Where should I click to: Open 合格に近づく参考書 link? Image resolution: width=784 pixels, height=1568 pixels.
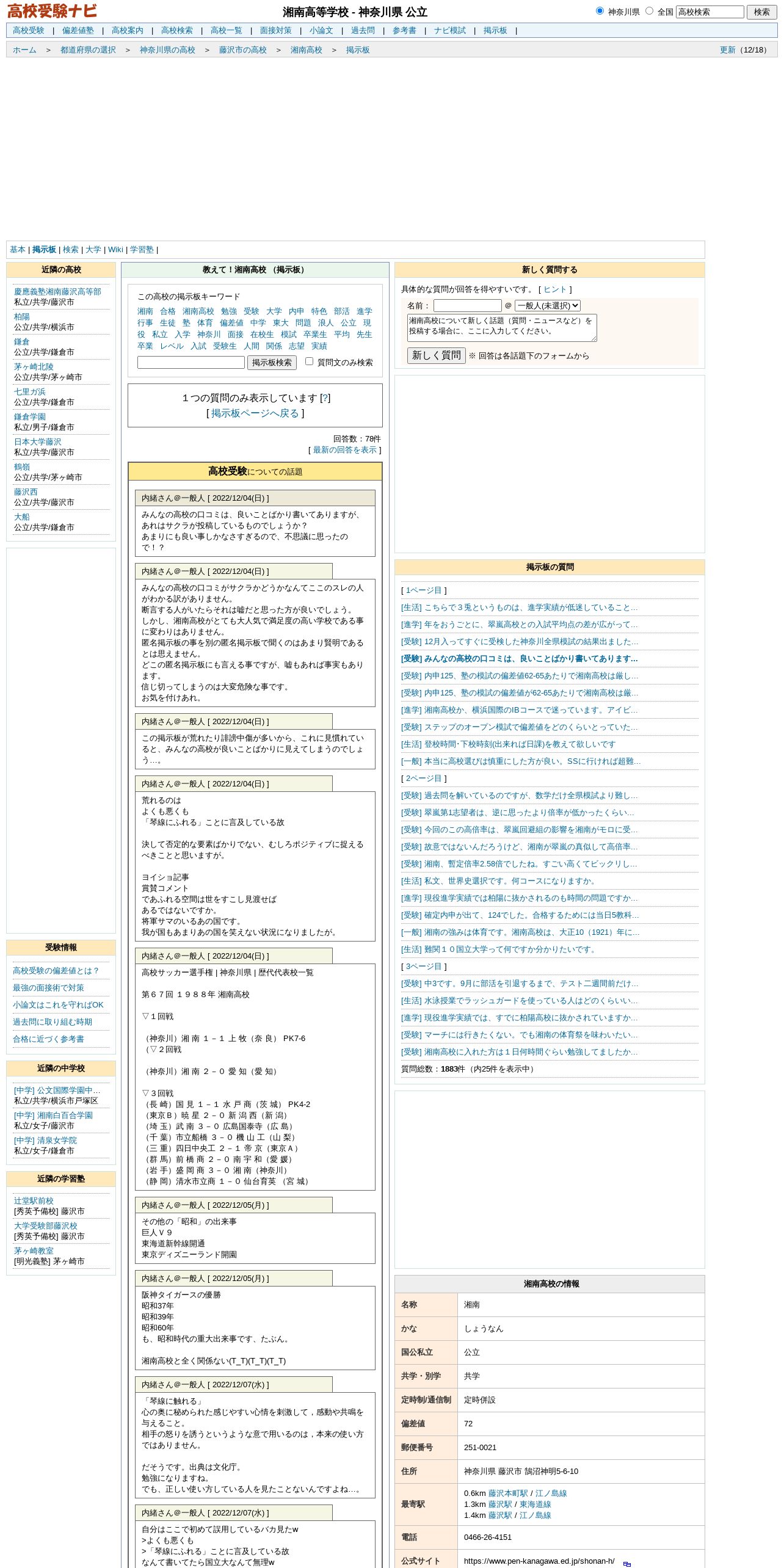(x=49, y=1039)
